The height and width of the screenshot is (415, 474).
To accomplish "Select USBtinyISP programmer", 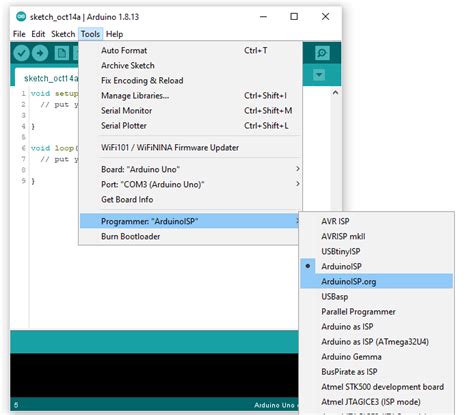I will coord(377,251).
